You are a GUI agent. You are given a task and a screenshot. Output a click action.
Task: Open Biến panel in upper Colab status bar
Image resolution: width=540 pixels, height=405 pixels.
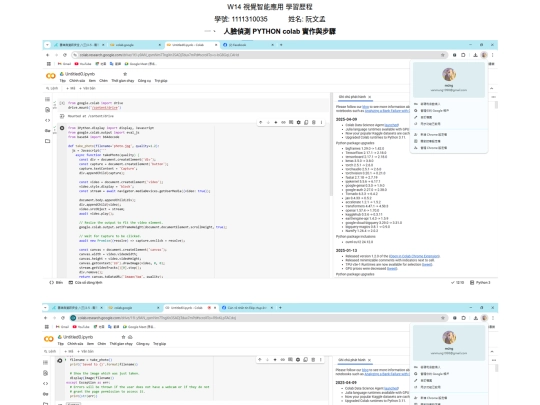tap(56, 282)
